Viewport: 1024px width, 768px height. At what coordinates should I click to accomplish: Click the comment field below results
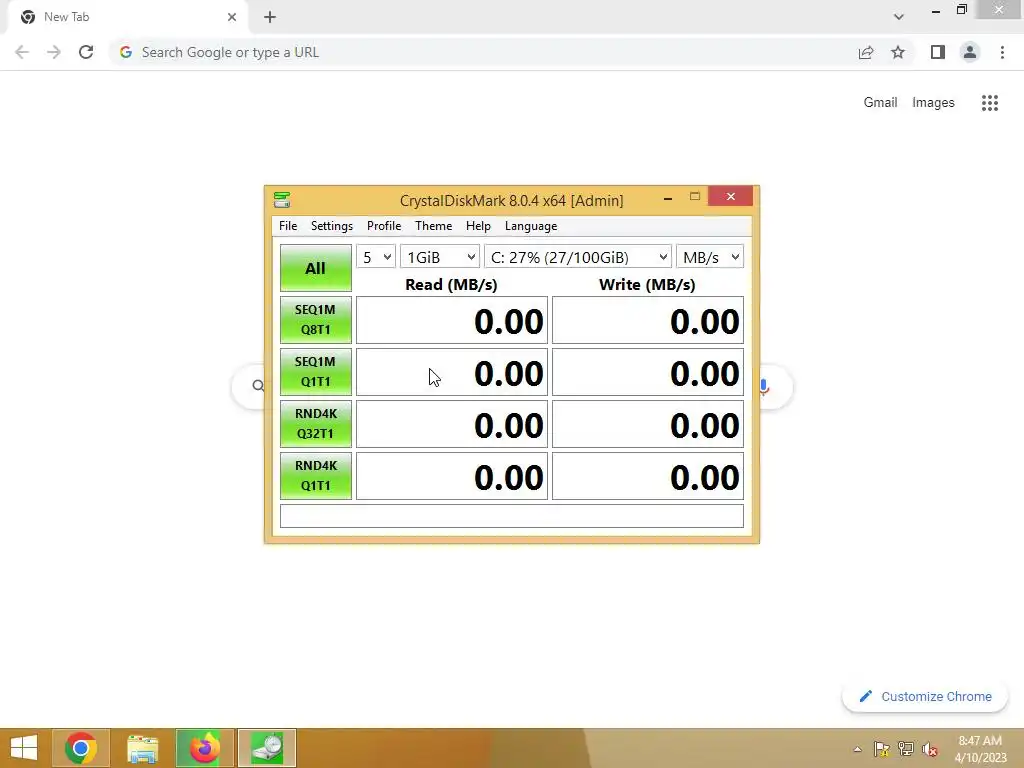coord(511,516)
